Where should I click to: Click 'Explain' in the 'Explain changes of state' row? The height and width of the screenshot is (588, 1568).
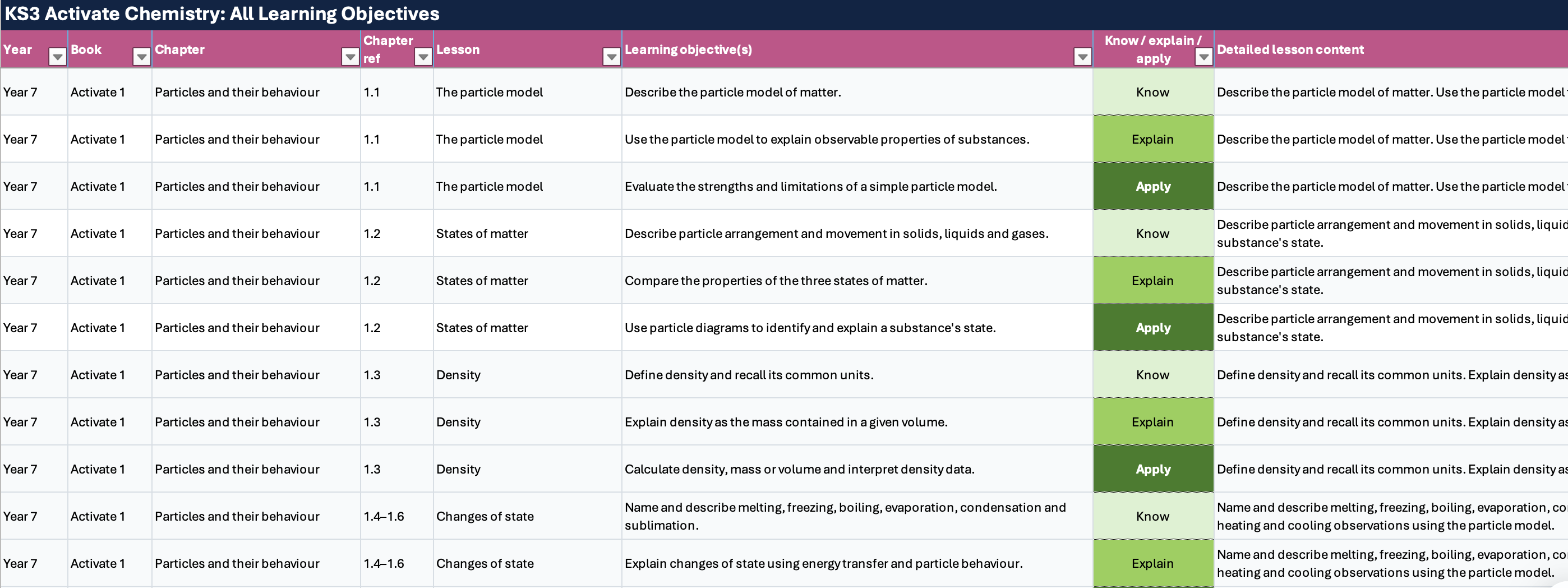1153,564
